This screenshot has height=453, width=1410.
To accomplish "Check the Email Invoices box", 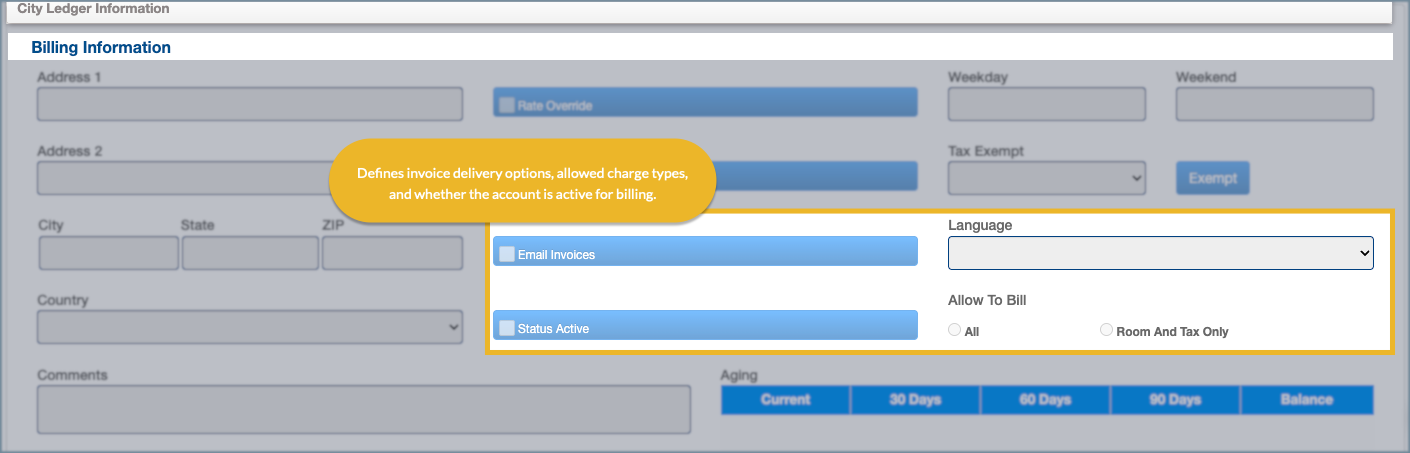I will tap(507, 255).
